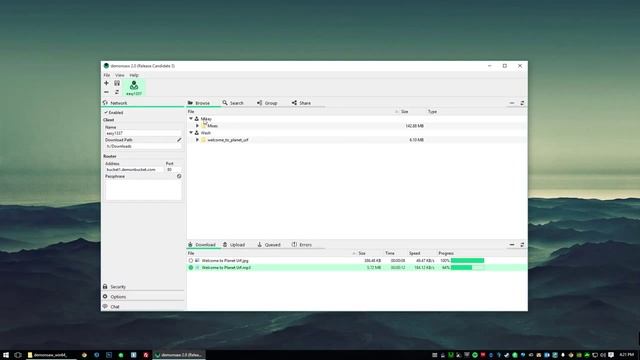Click the Port input field
The image size is (640, 360).
click(x=173, y=169)
